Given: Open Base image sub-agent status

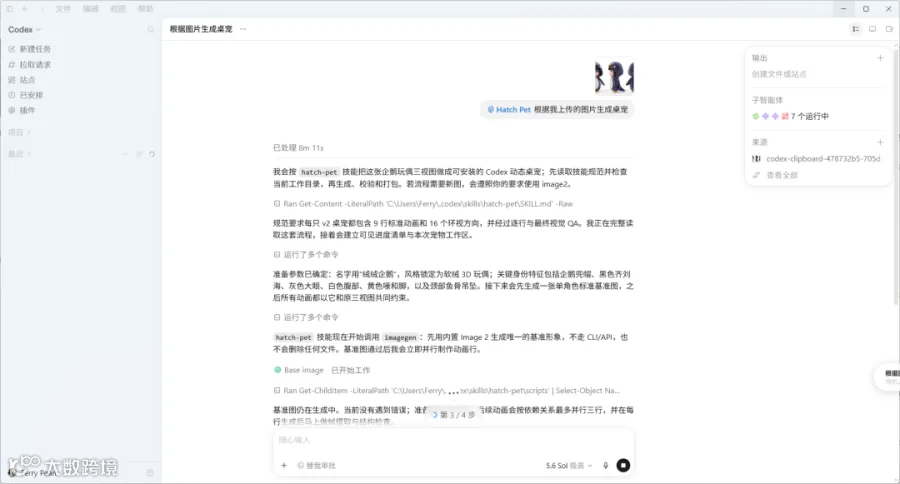Looking at the screenshot, I should point(321,370).
